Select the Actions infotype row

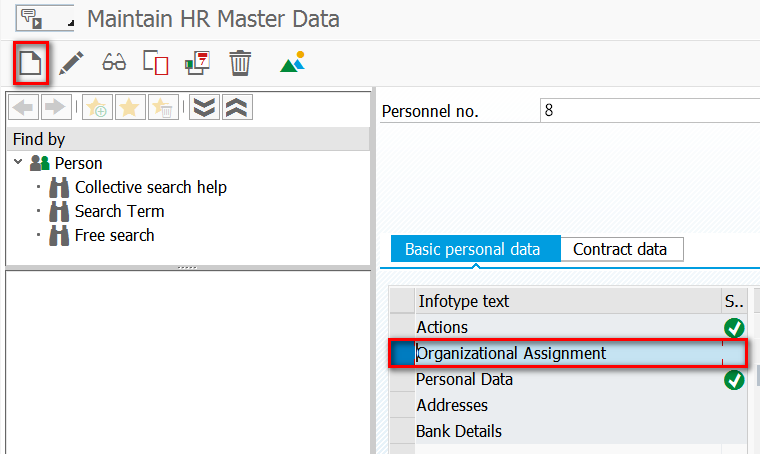568,328
